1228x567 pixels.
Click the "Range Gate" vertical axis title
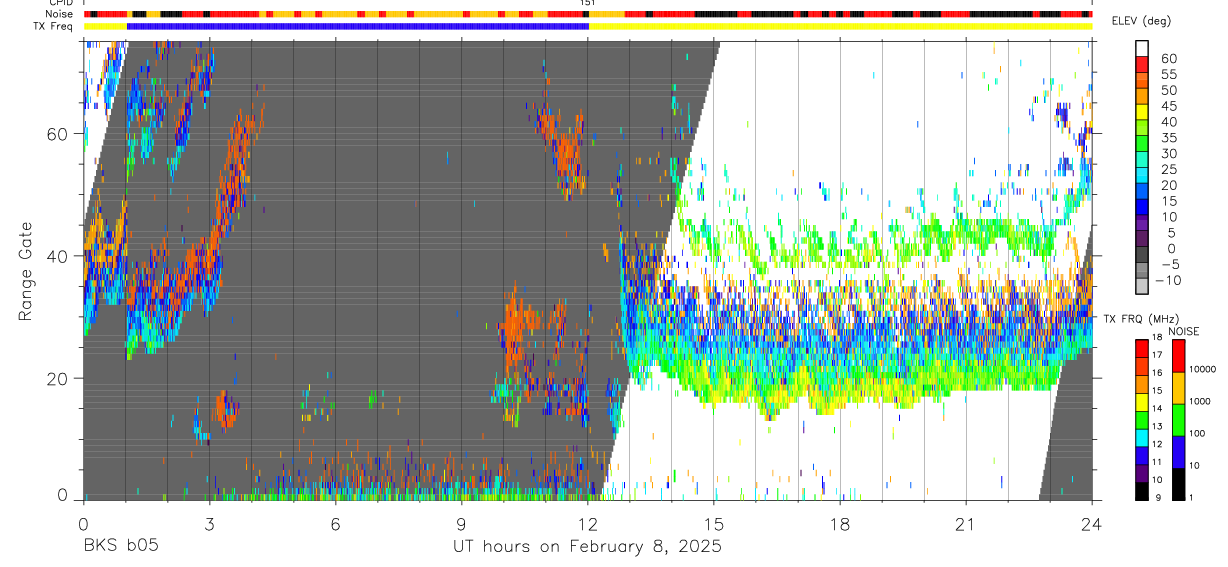point(26,272)
